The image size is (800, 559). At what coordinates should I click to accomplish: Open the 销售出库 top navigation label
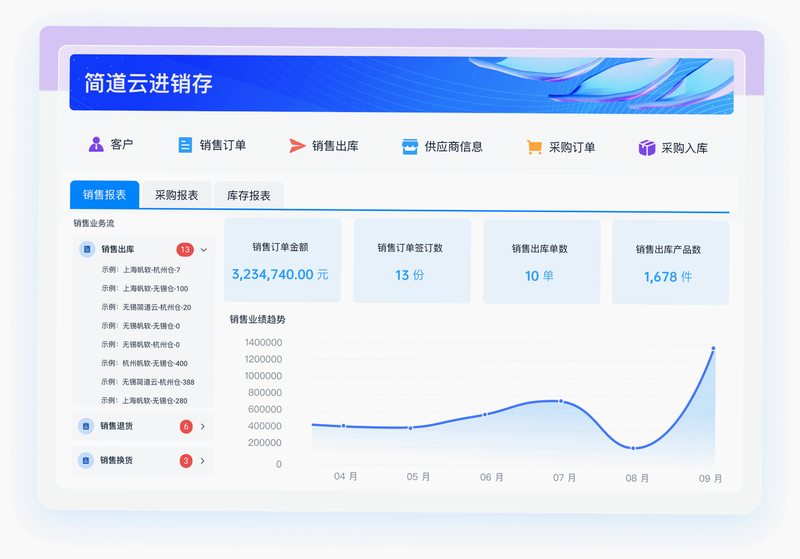coord(335,146)
